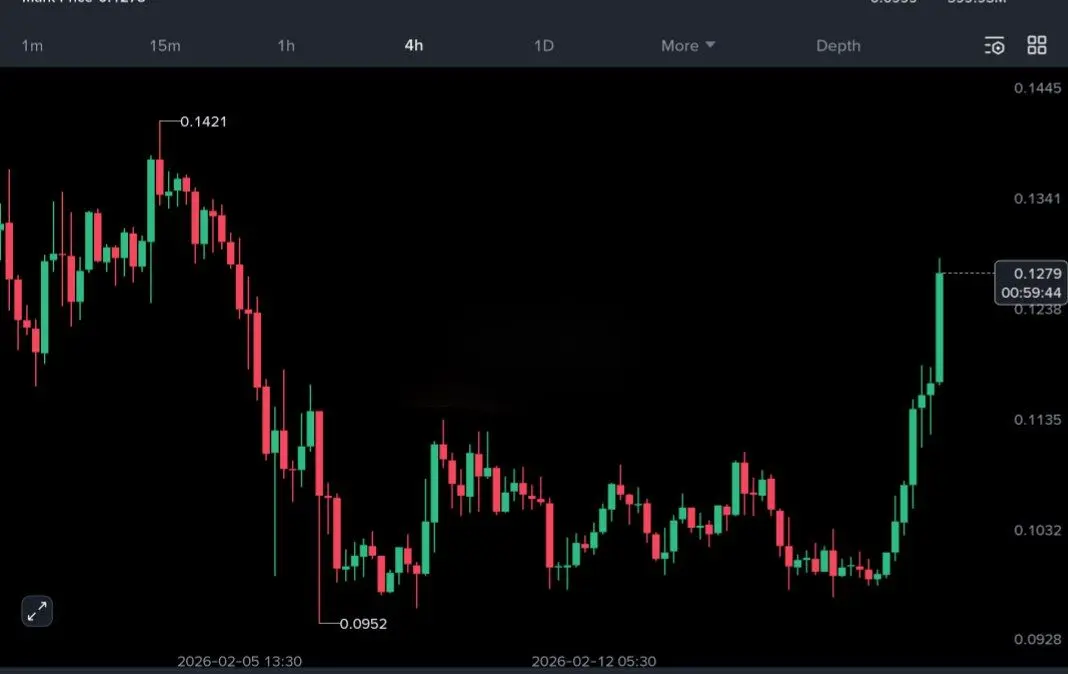Click the 0.0952 low price label
The image size is (1068, 674).
363,624
